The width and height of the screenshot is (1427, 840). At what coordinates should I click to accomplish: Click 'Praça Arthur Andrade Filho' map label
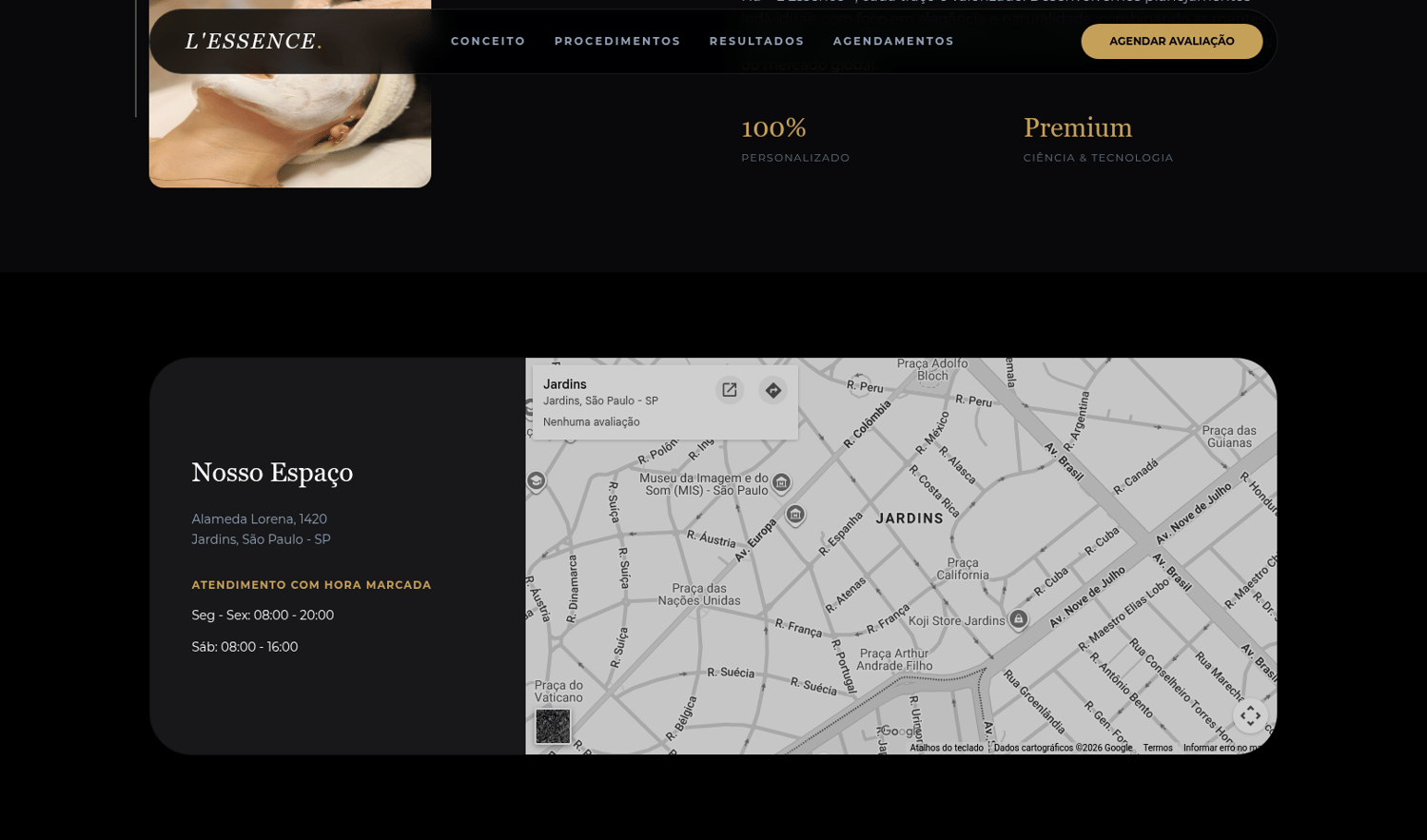tap(893, 659)
